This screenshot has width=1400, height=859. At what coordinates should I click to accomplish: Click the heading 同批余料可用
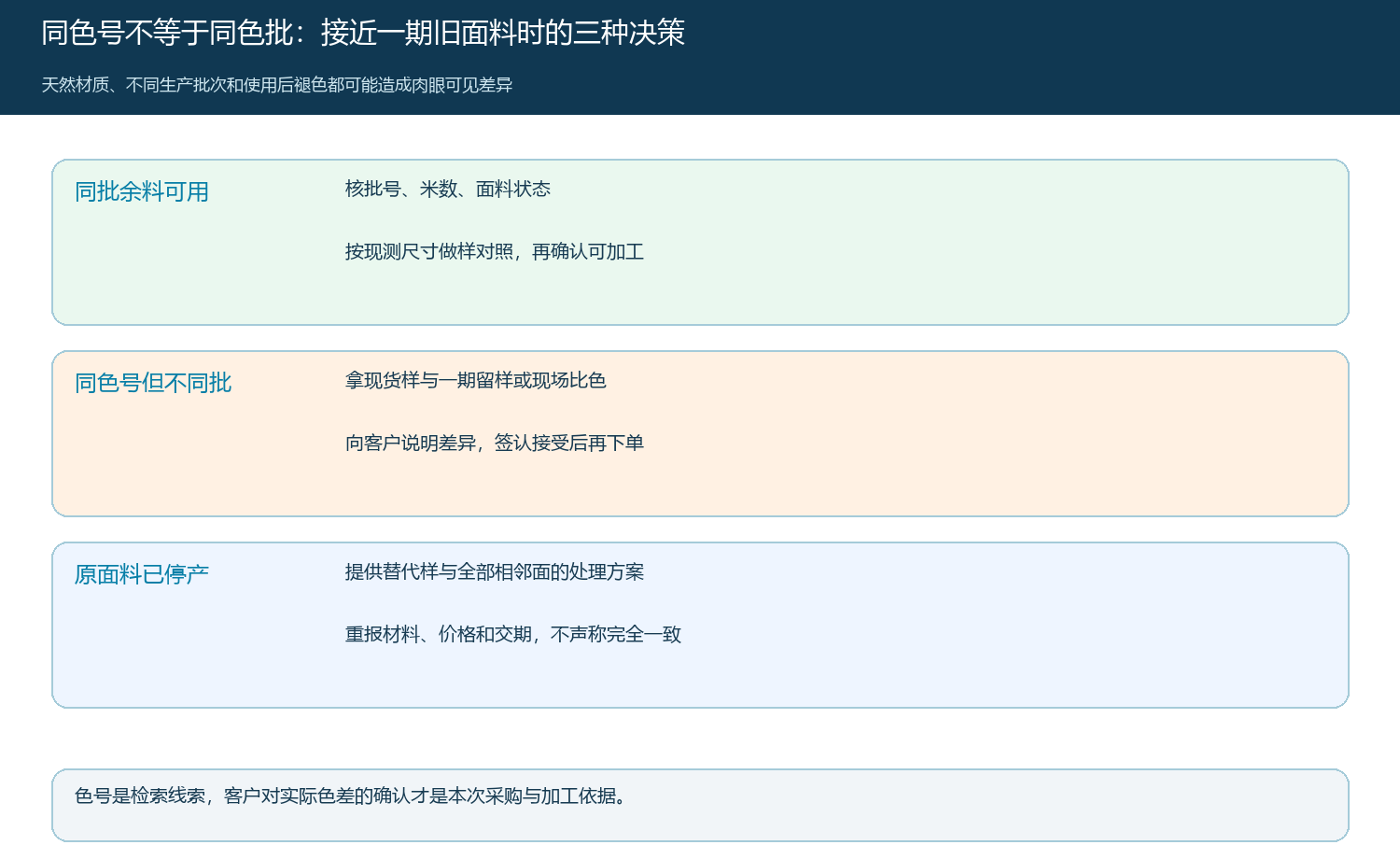pyautogui.click(x=142, y=191)
